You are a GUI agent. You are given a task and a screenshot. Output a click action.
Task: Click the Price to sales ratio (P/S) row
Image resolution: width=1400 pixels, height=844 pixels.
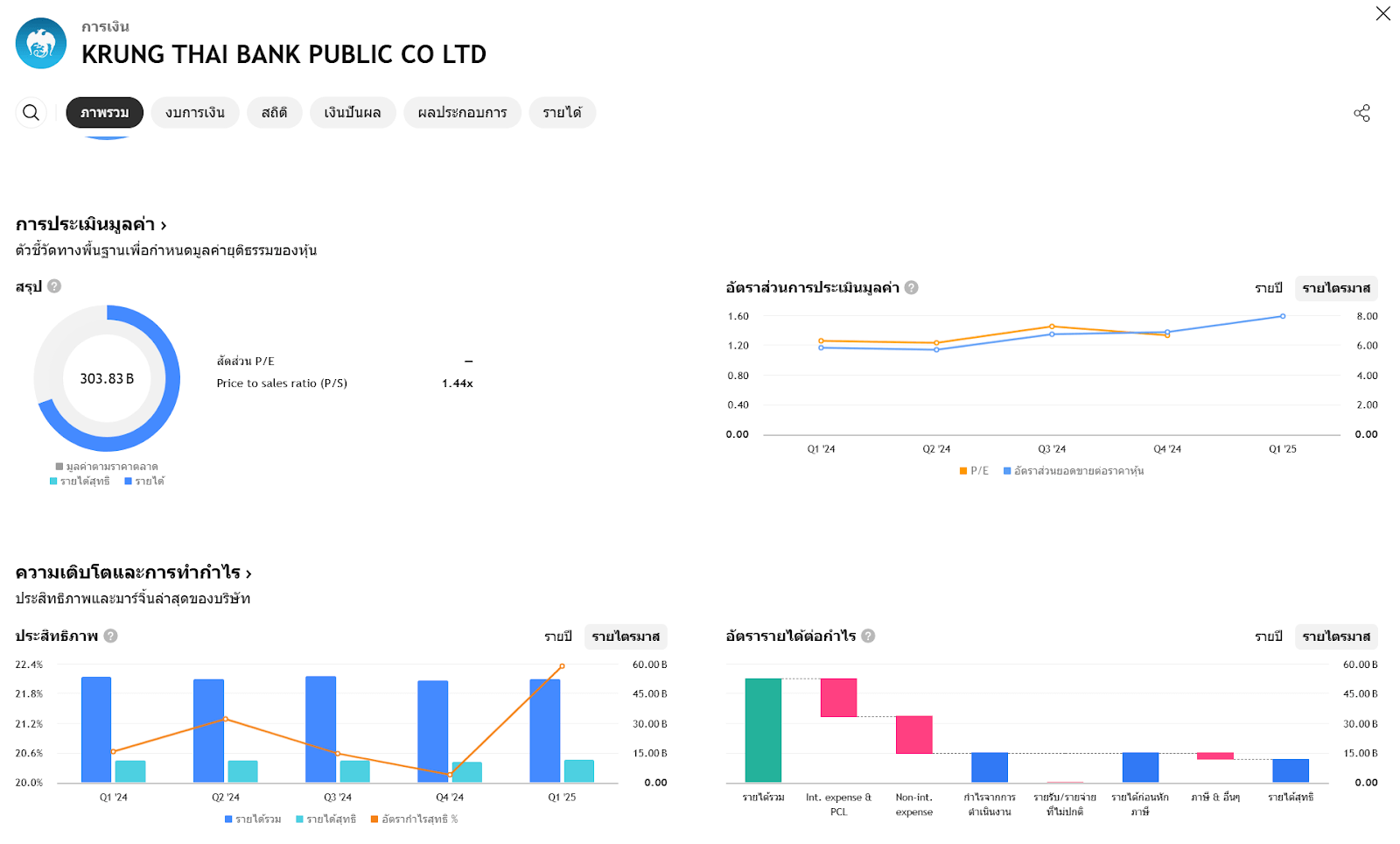(345, 383)
